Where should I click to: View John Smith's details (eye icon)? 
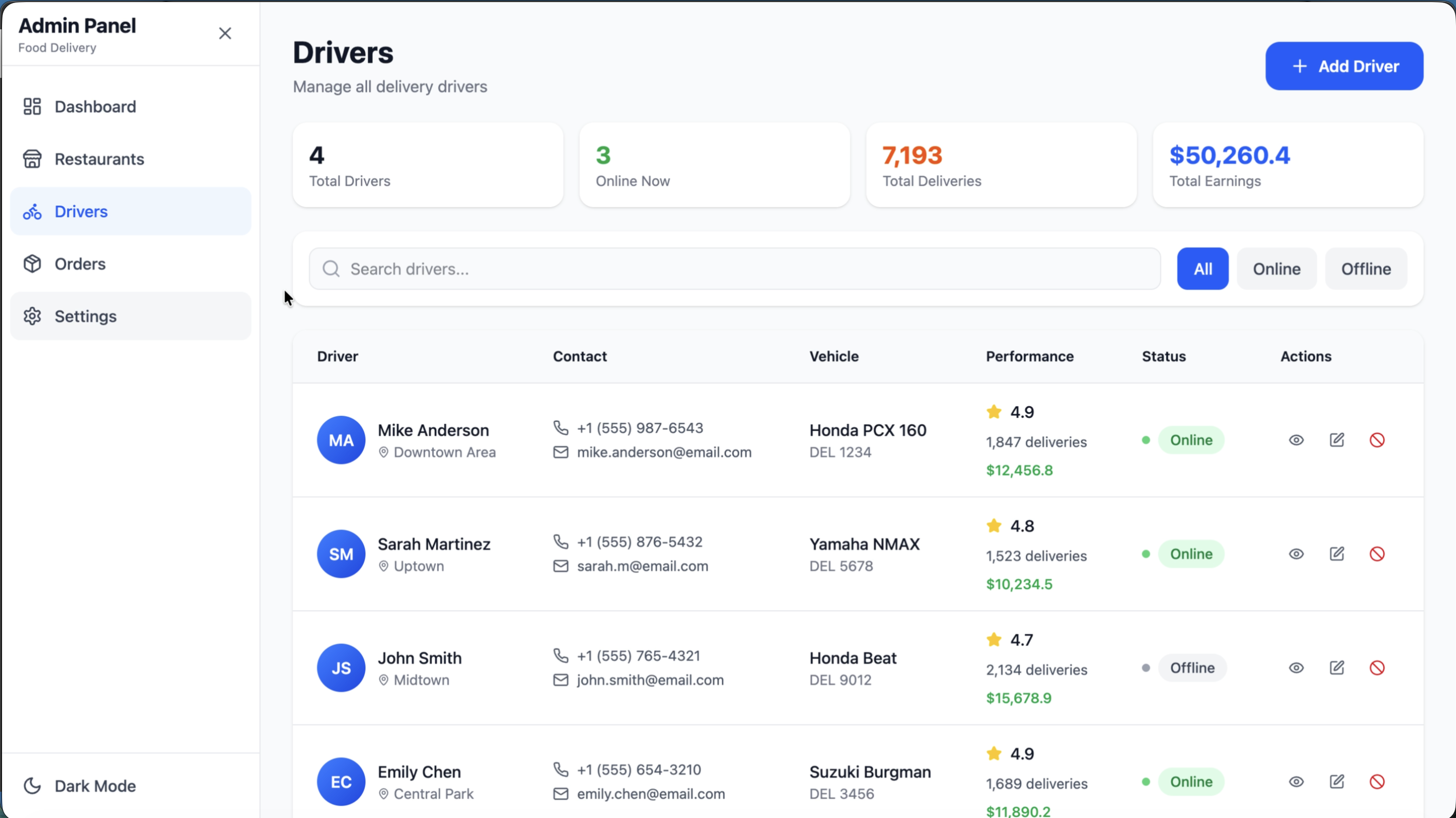[1296, 668]
